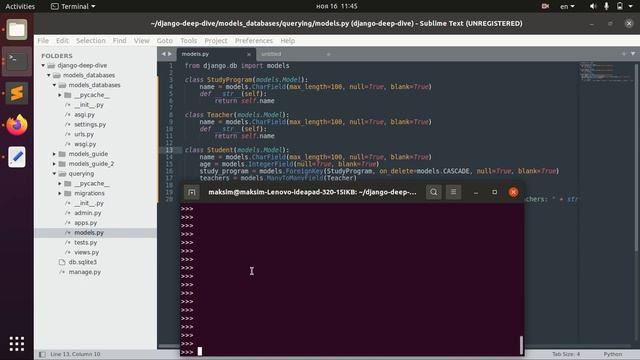
Task: Click terminal search icon
Action: coord(433,192)
